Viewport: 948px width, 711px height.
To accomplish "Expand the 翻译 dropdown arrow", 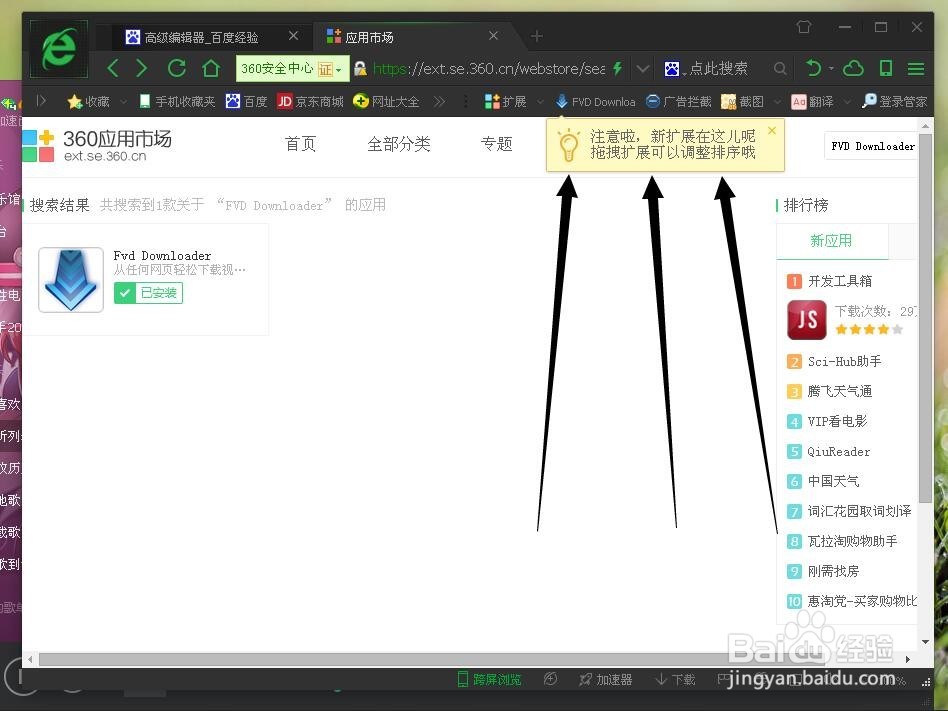I will click(x=847, y=102).
